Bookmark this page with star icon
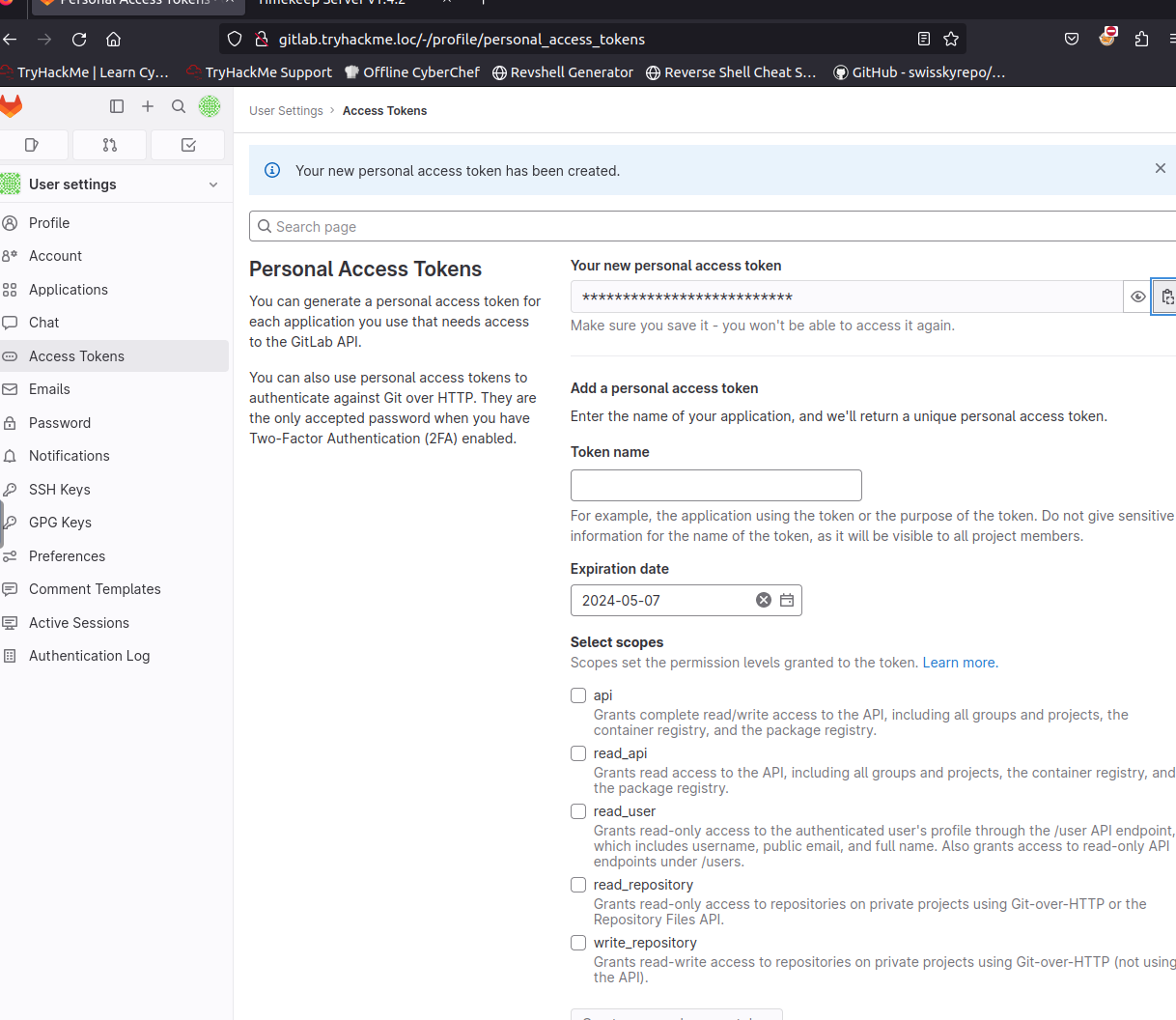Viewport: 1176px width, 1020px height. 951,39
